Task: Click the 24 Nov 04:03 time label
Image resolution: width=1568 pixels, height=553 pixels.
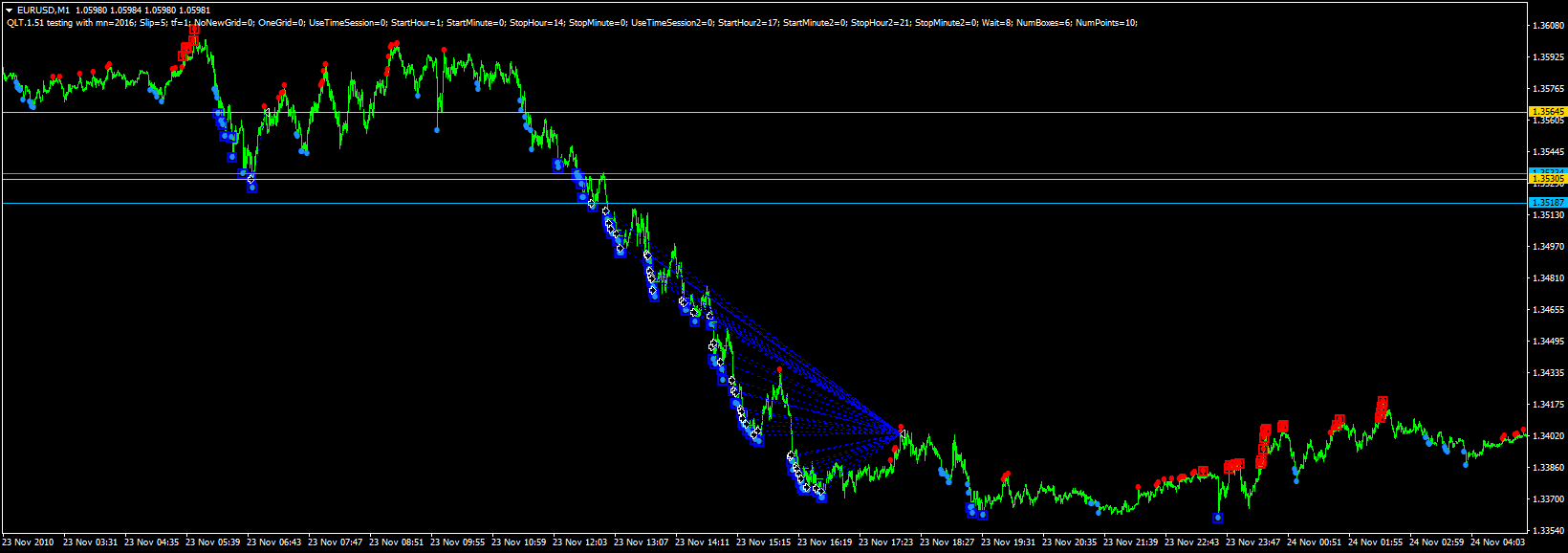Action: [1498, 542]
